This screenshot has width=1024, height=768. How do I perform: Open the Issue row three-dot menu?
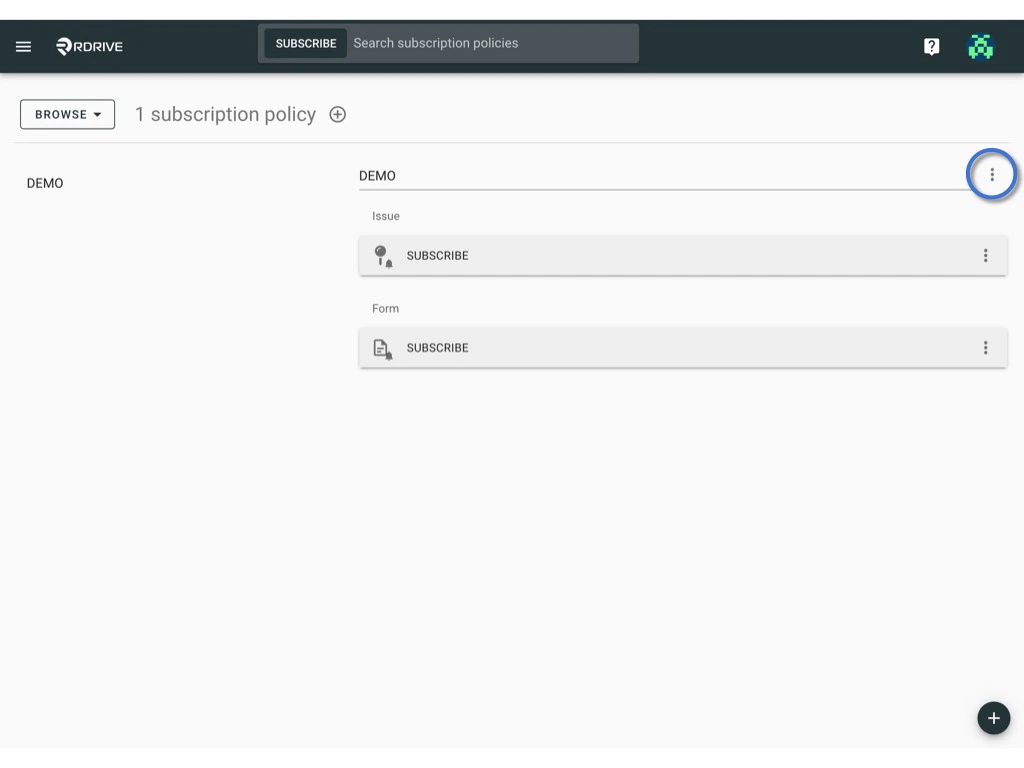[x=986, y=255]
